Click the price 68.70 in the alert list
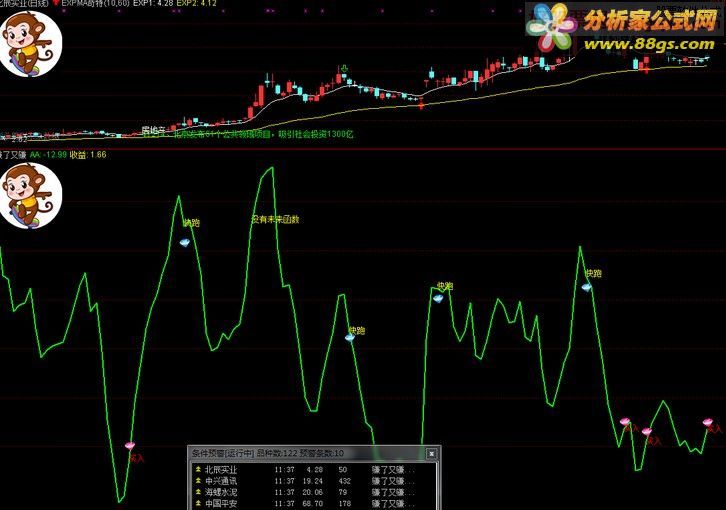 coord(312,503)
